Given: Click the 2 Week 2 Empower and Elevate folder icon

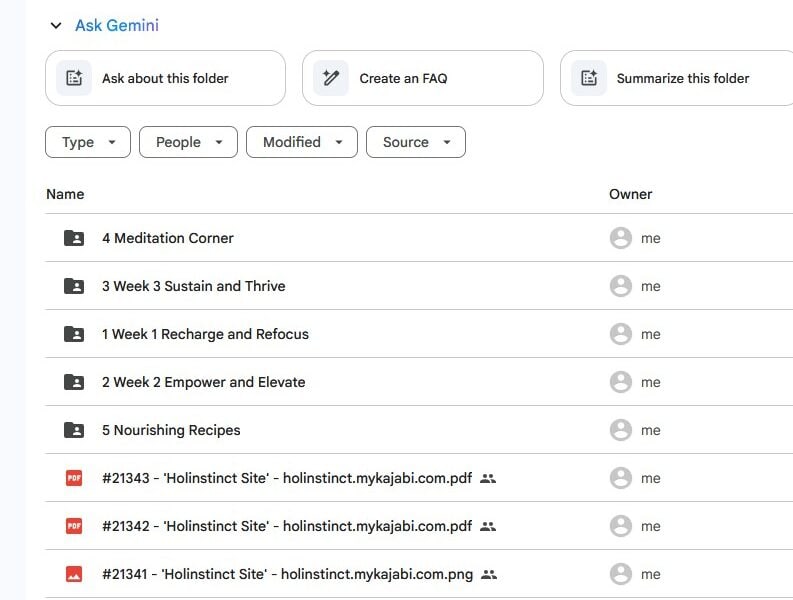Looking at the screenshot, I should (x=74, y=382).
